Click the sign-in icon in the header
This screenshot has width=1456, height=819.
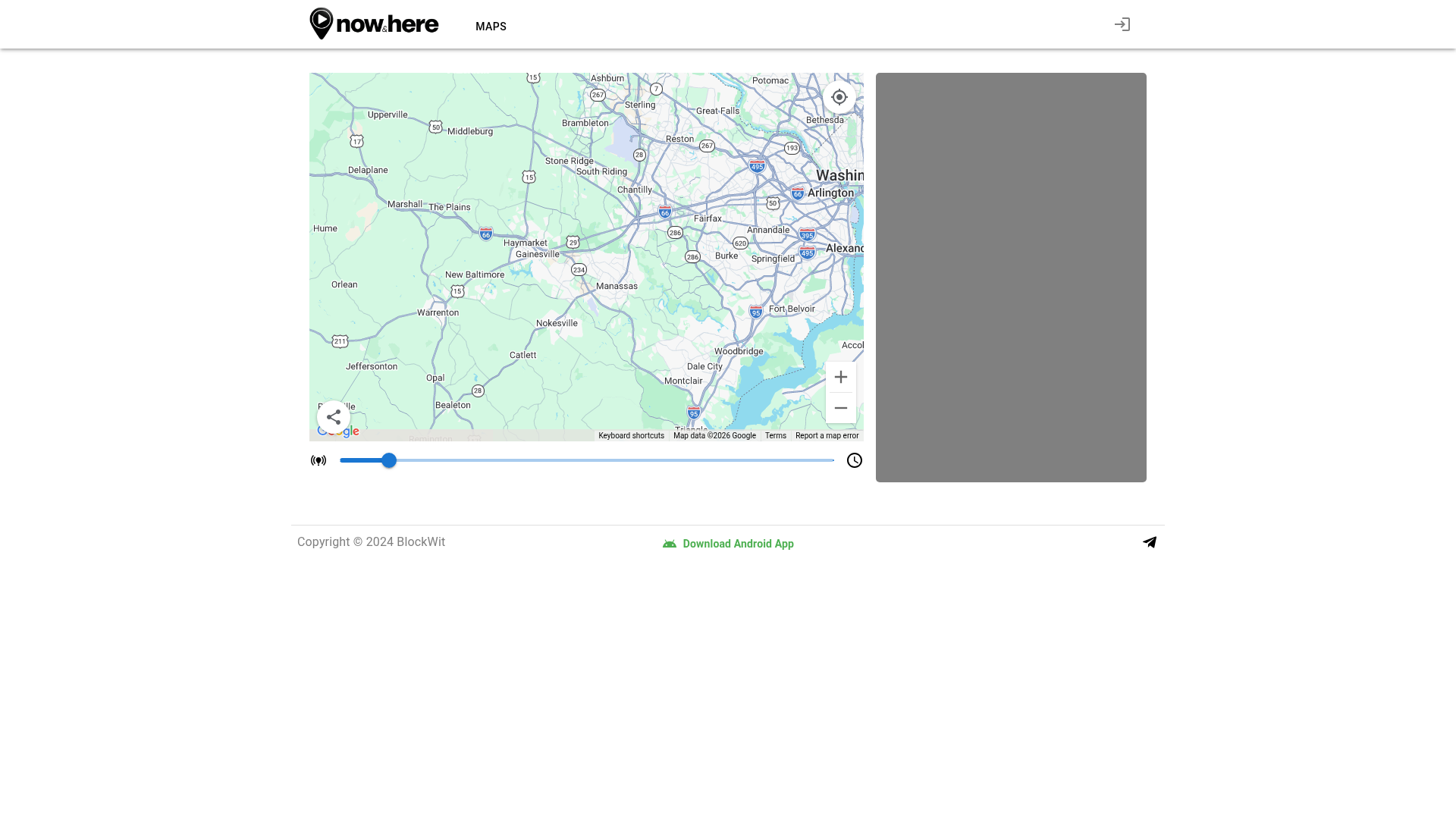click(x=1122, y=24)
